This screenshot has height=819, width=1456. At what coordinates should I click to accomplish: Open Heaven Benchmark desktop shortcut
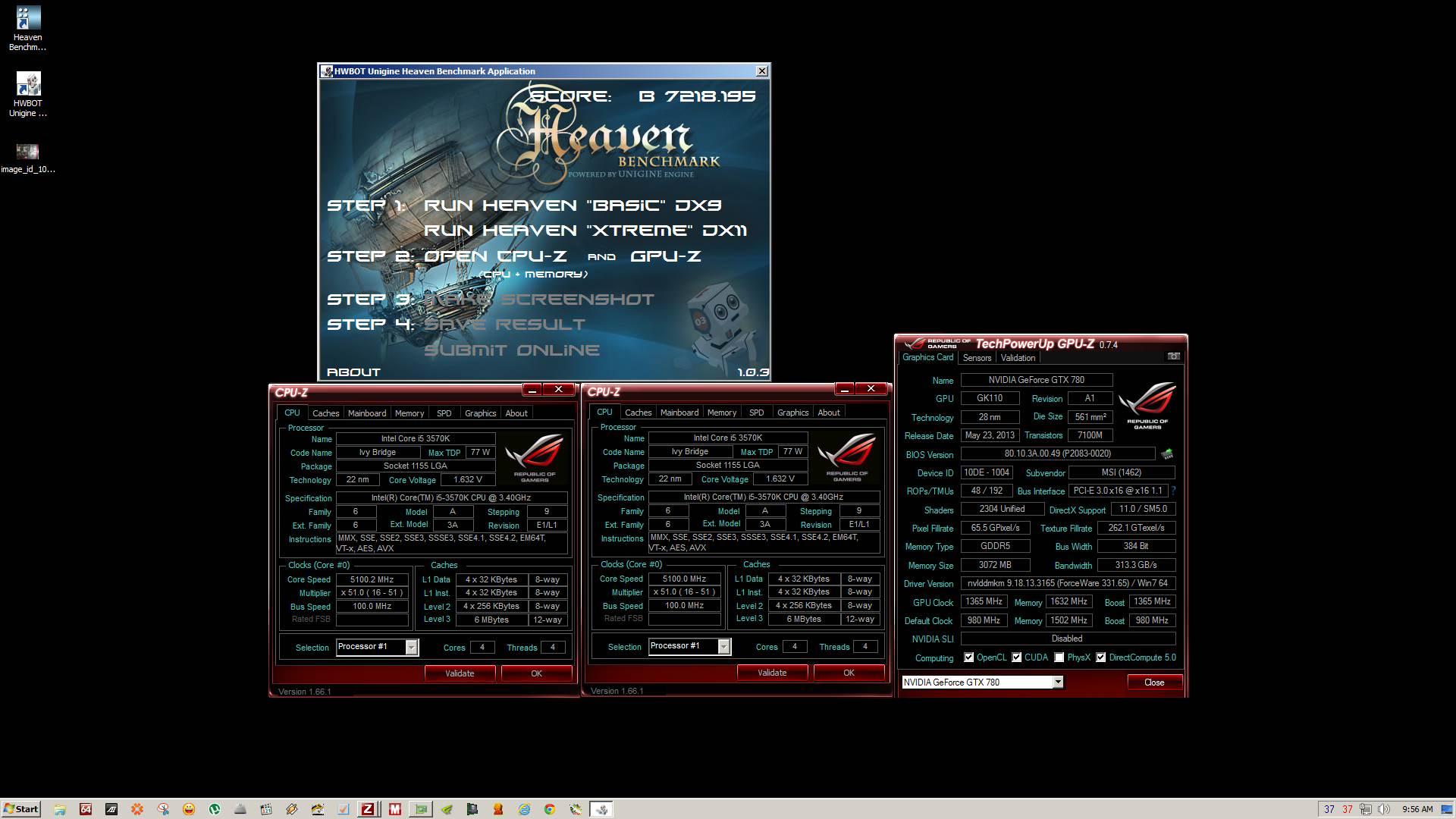pyautogui.click(x=27, y=29)
